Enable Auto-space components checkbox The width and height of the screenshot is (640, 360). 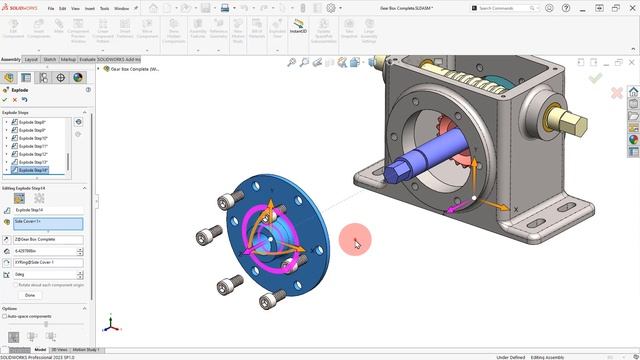point(4,316)
